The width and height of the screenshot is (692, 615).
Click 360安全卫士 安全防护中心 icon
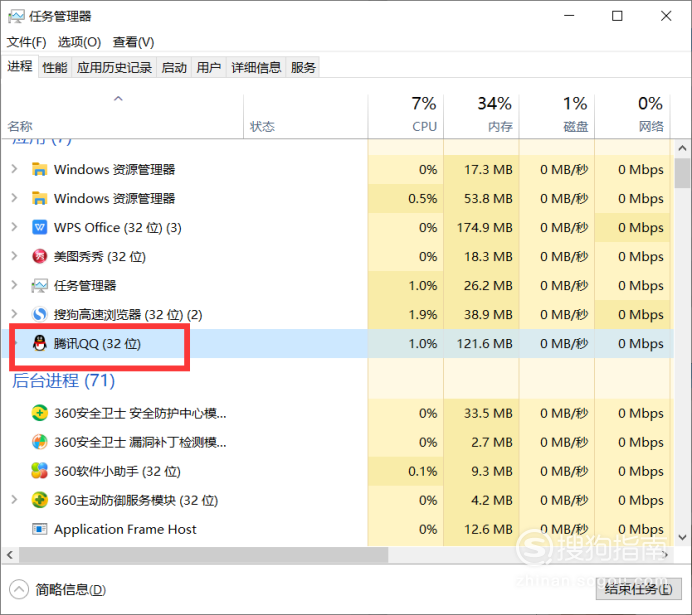(x=39, y=413)
